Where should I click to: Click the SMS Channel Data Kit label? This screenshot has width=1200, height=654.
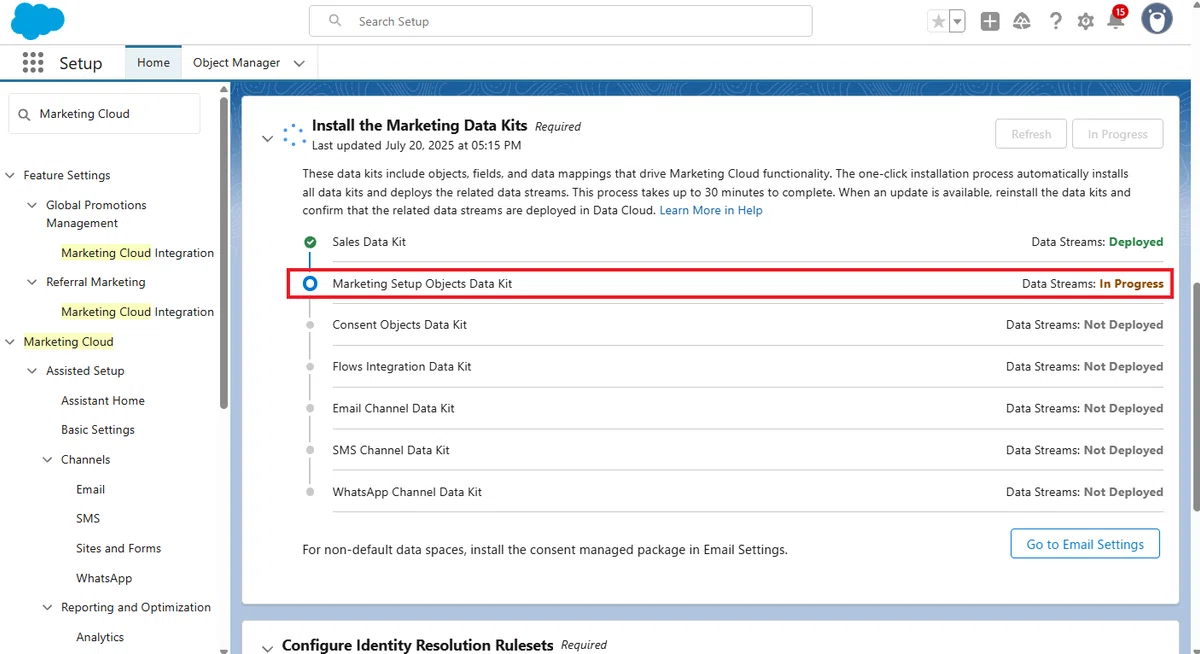tap(391, 451)
